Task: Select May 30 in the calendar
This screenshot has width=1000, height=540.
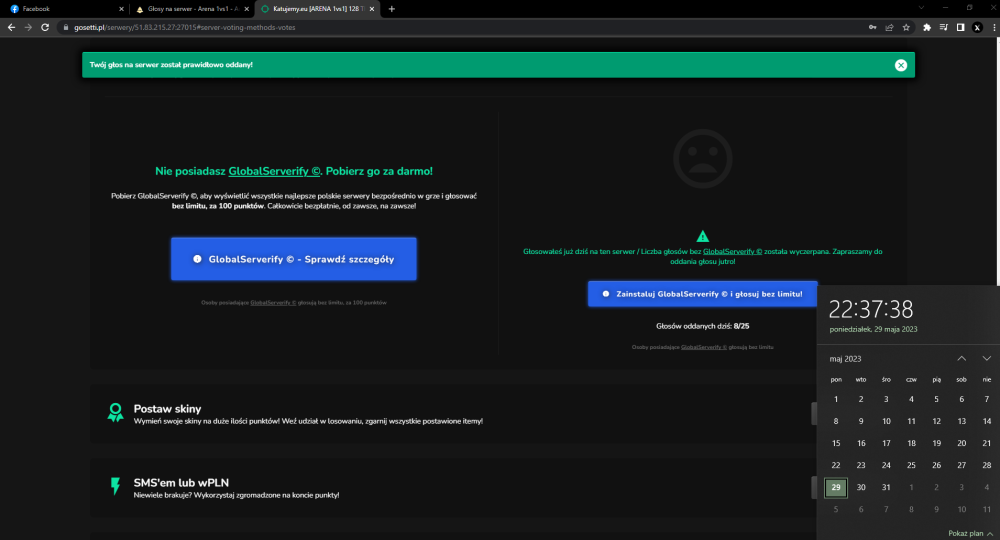Action: pyautogui.click(x=861, y=487)
